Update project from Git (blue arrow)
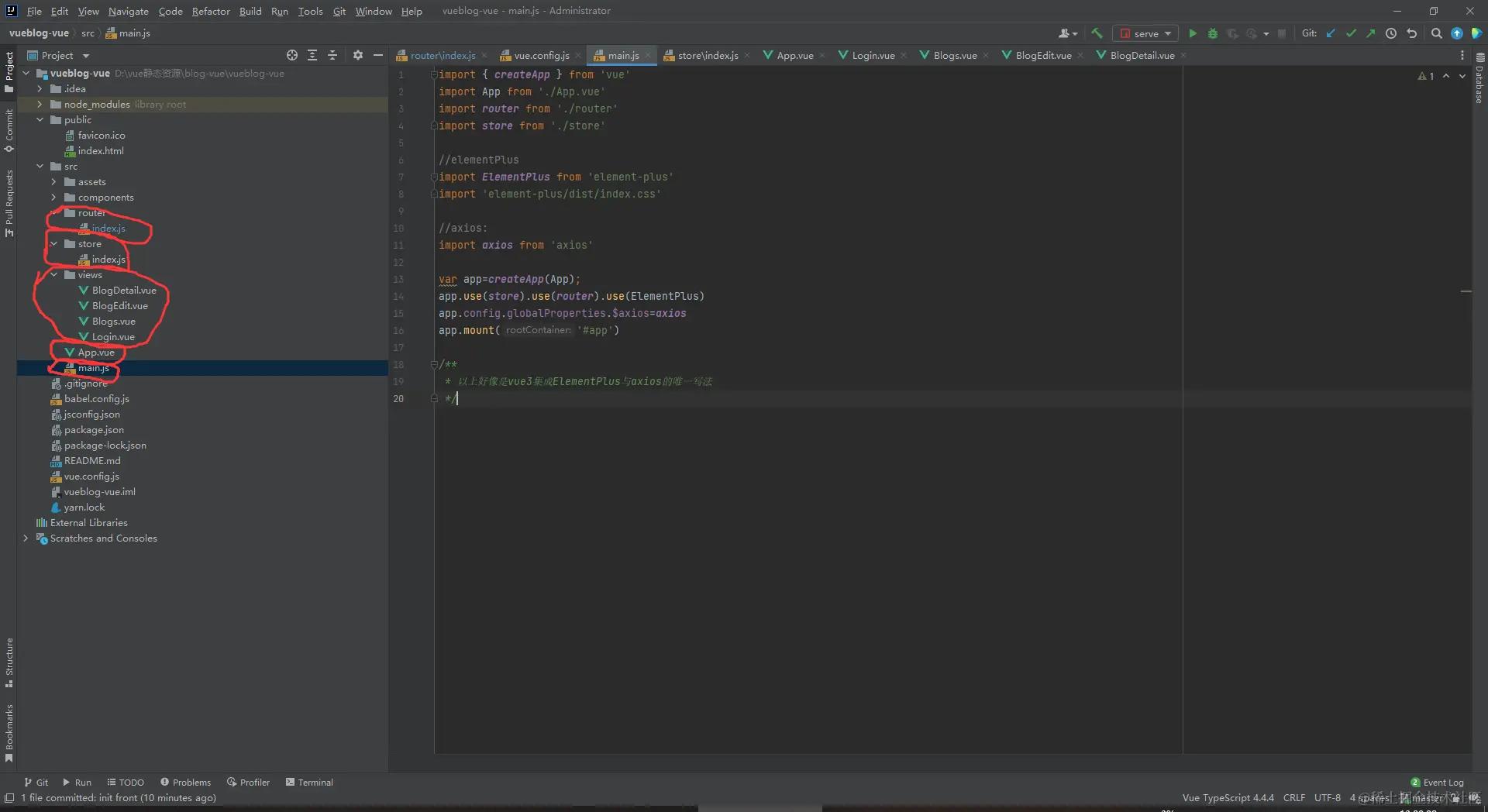This screenshot has height=812, width=1488. pyautogui.click(x=1331, y=33)
